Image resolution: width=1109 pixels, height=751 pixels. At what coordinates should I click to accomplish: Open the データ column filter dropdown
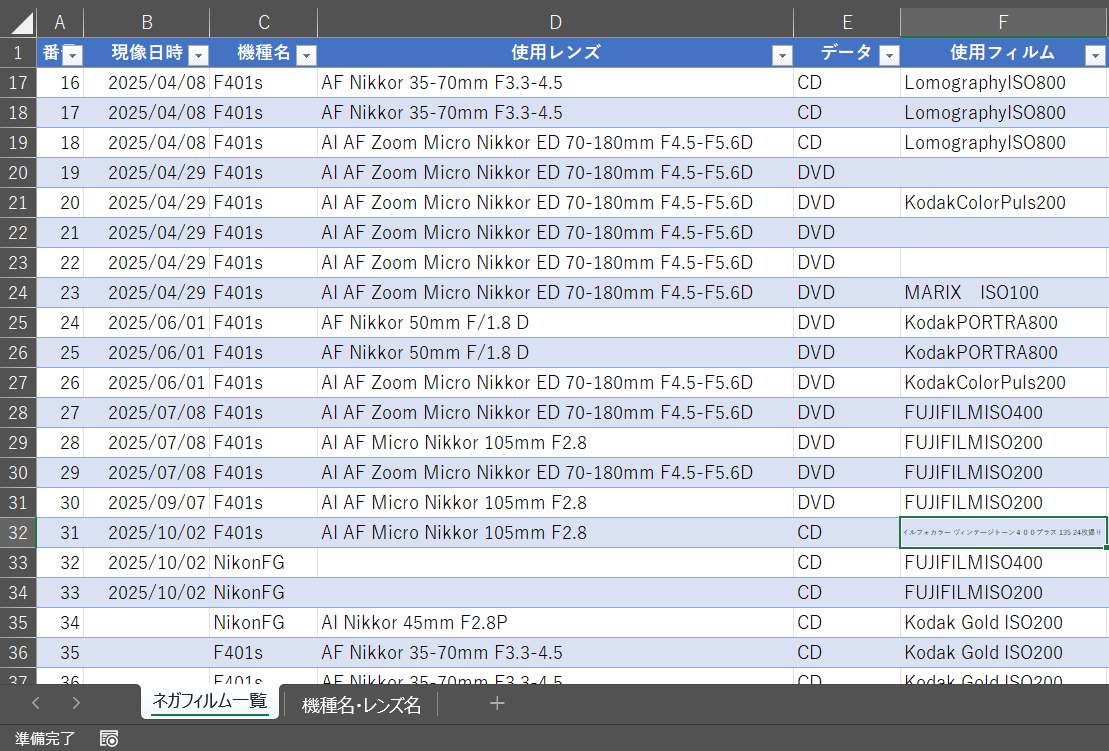coord(888,55)
